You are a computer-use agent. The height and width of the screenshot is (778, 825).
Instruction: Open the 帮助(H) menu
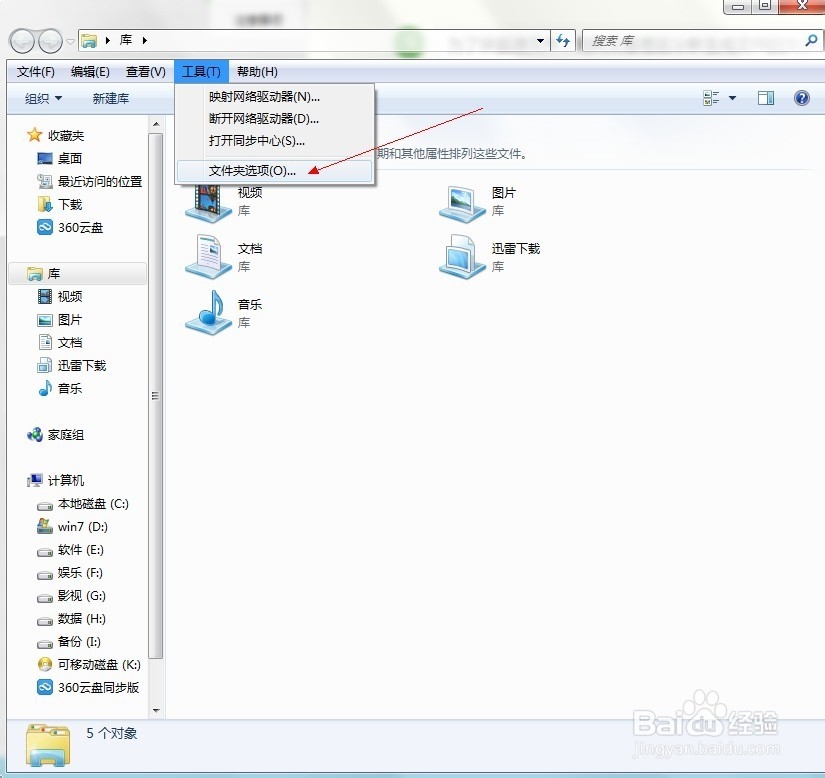click(x=257, y=72)
